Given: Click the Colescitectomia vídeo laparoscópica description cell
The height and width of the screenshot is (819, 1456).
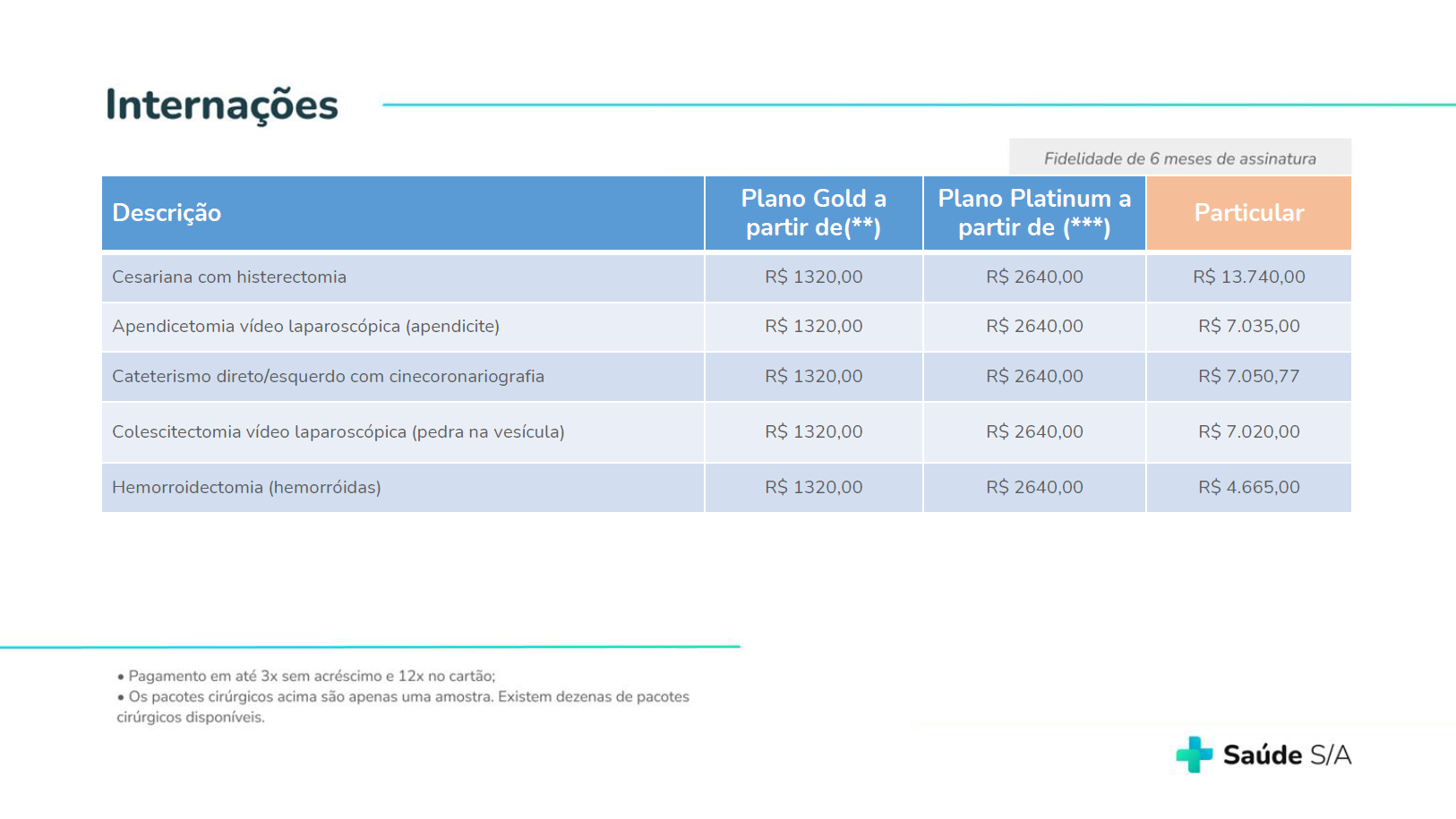Looking at the screenshot, I should [338, 432].
